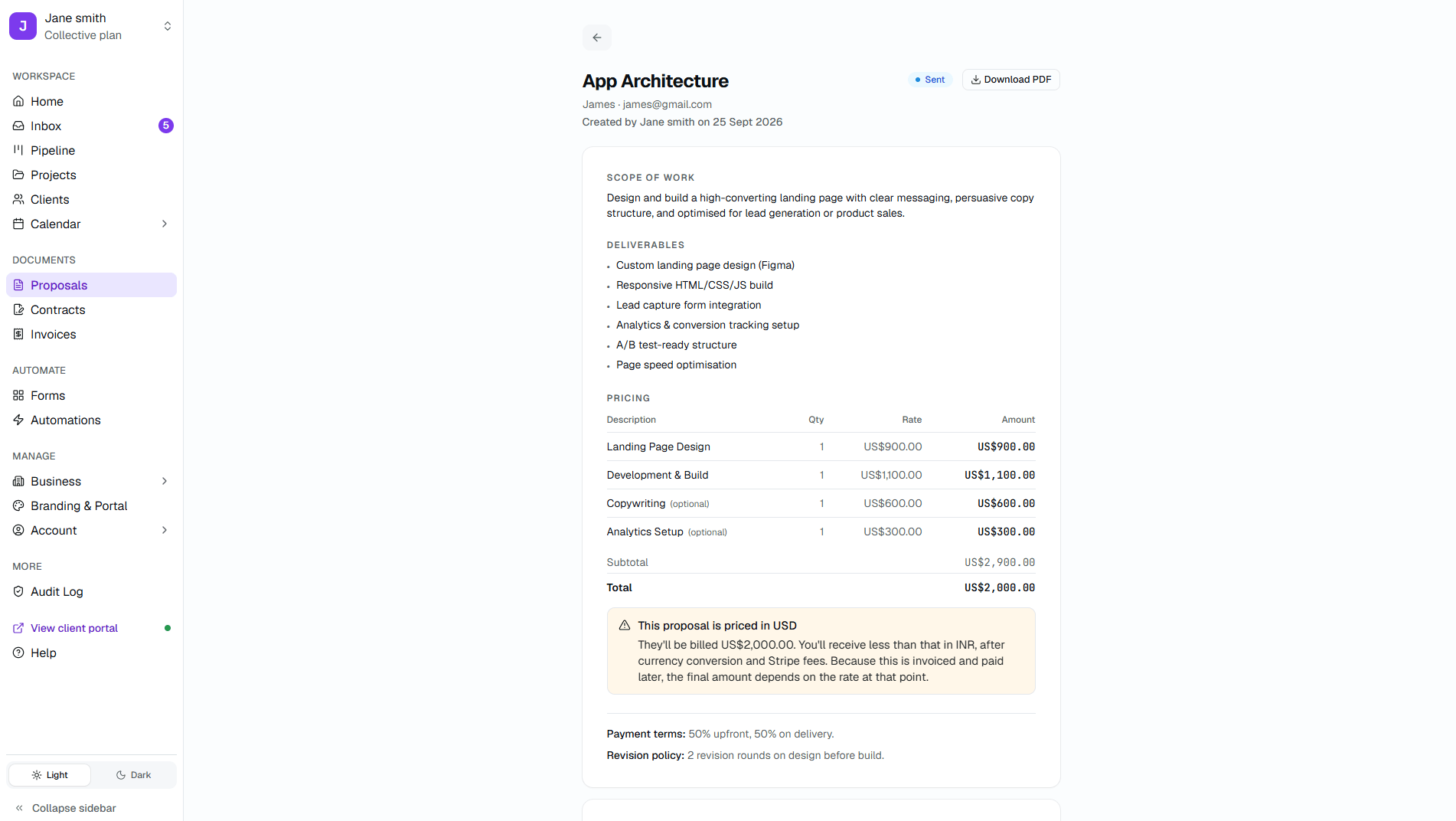Click the Collapse sidebar label
This screenshot has width=1456, height=821.
pyautogui.click(x=74, y=808)
